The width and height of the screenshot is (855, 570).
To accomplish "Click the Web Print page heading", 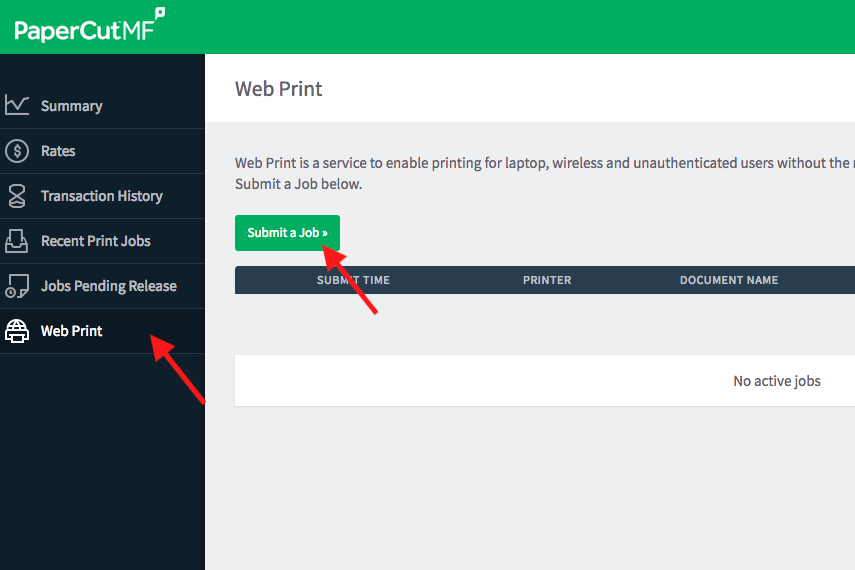I will click(x=278, y=89).
